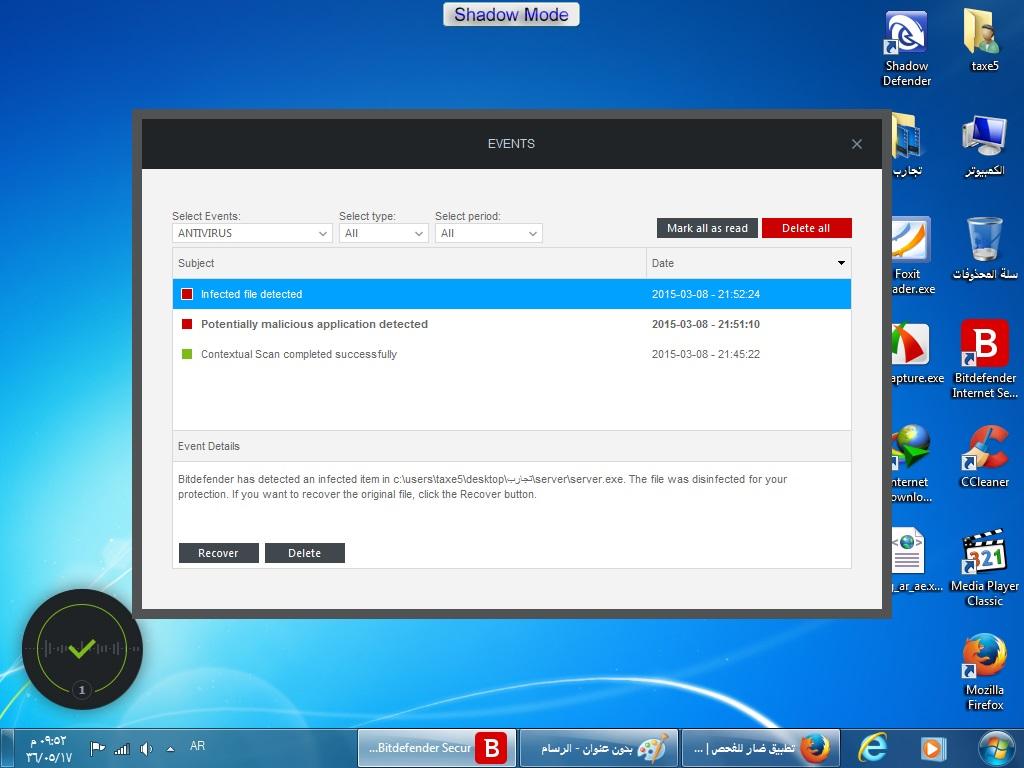Open the Action Center flag tray icon
Viewport: 1024px width, 768px height.
pyautogui.click(x=97, y=748)
